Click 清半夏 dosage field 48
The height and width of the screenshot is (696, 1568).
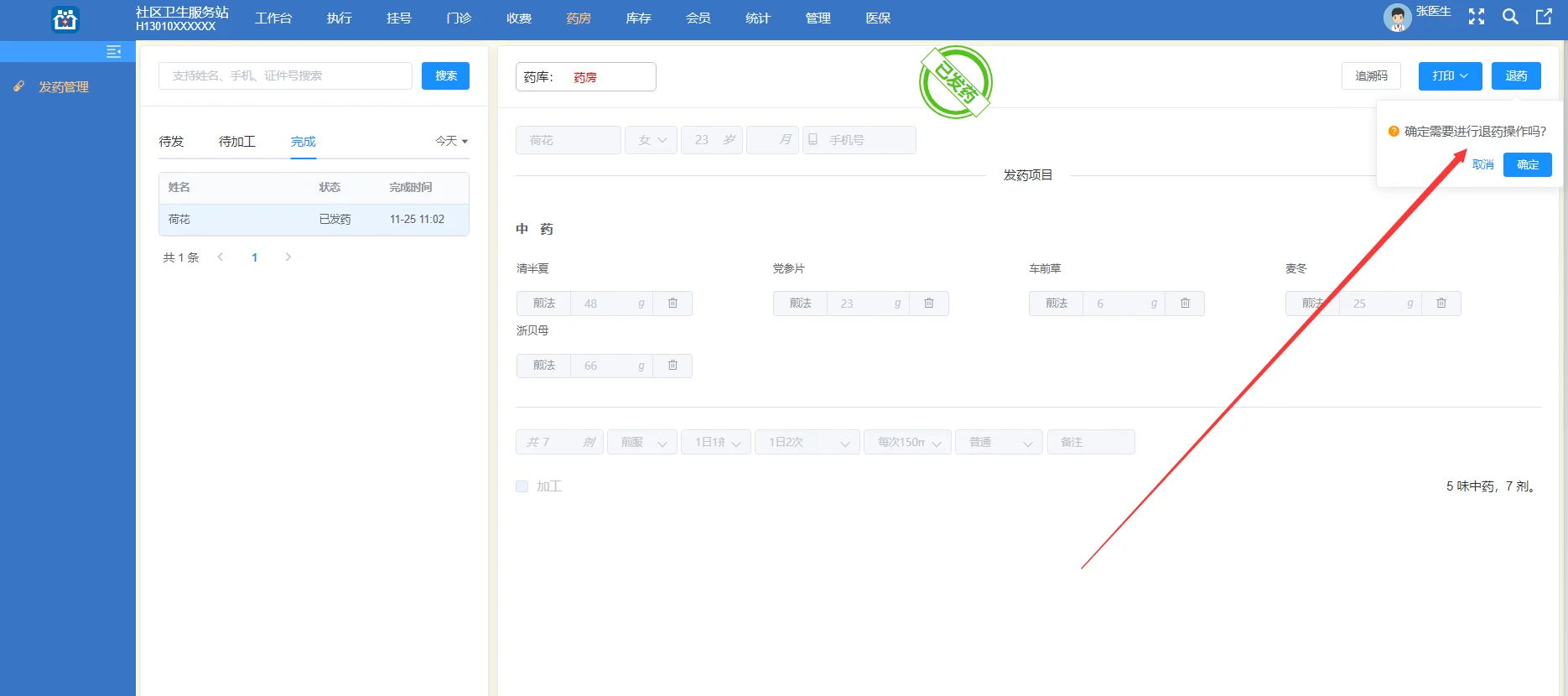coord(611,304)
